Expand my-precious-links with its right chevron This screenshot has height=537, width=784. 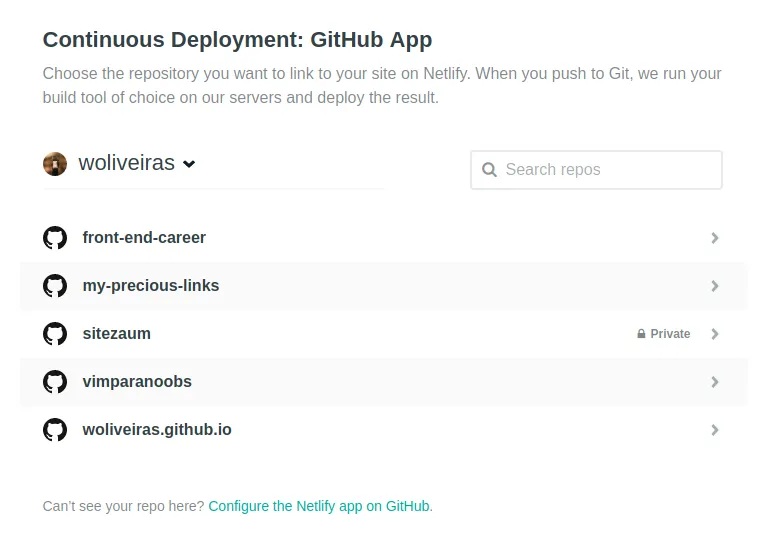pos(715,286)
